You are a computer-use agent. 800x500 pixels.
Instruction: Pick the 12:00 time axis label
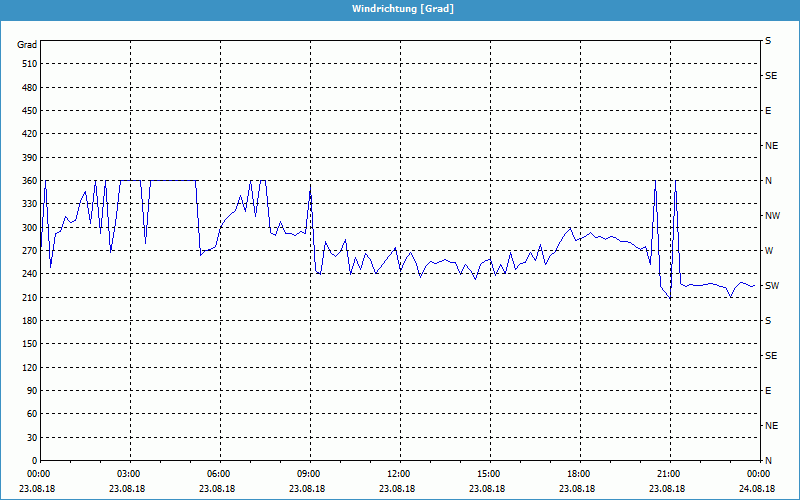pos(399,474)
